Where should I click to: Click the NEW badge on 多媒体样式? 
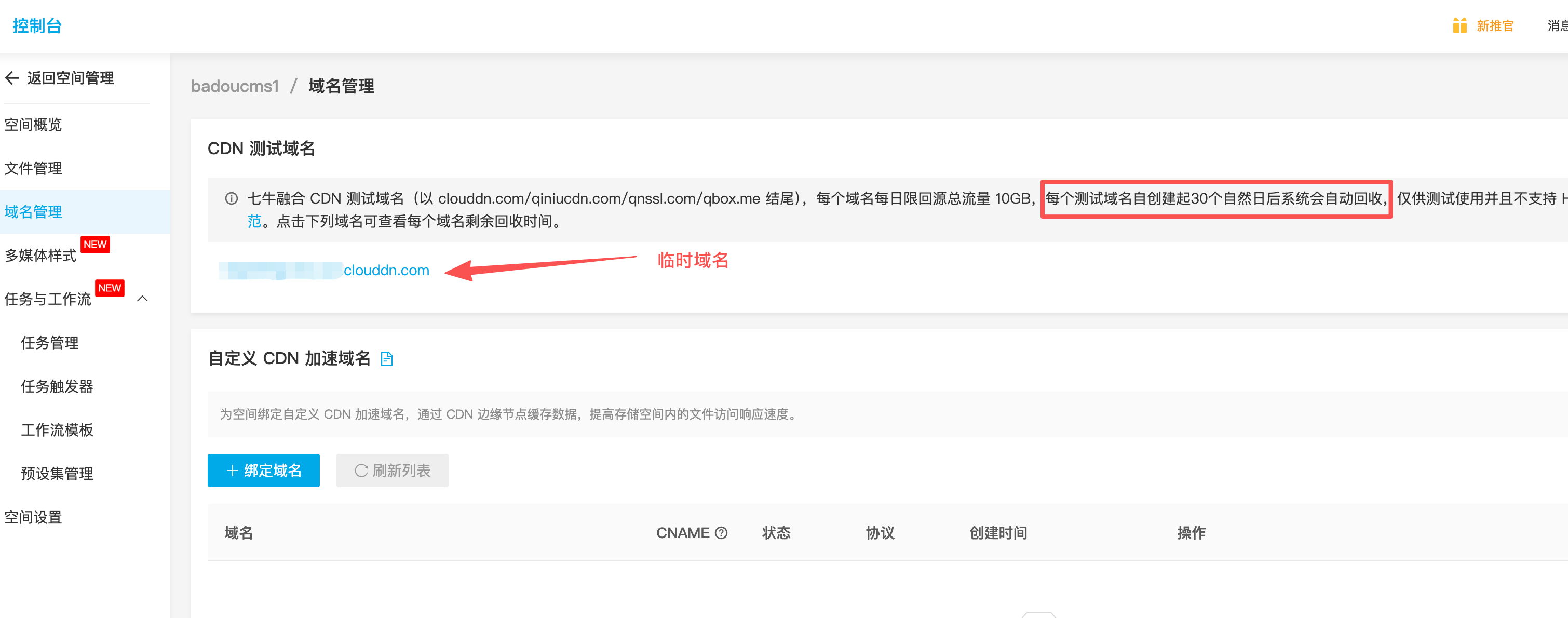pyautogui.click(x=95, y=244)
